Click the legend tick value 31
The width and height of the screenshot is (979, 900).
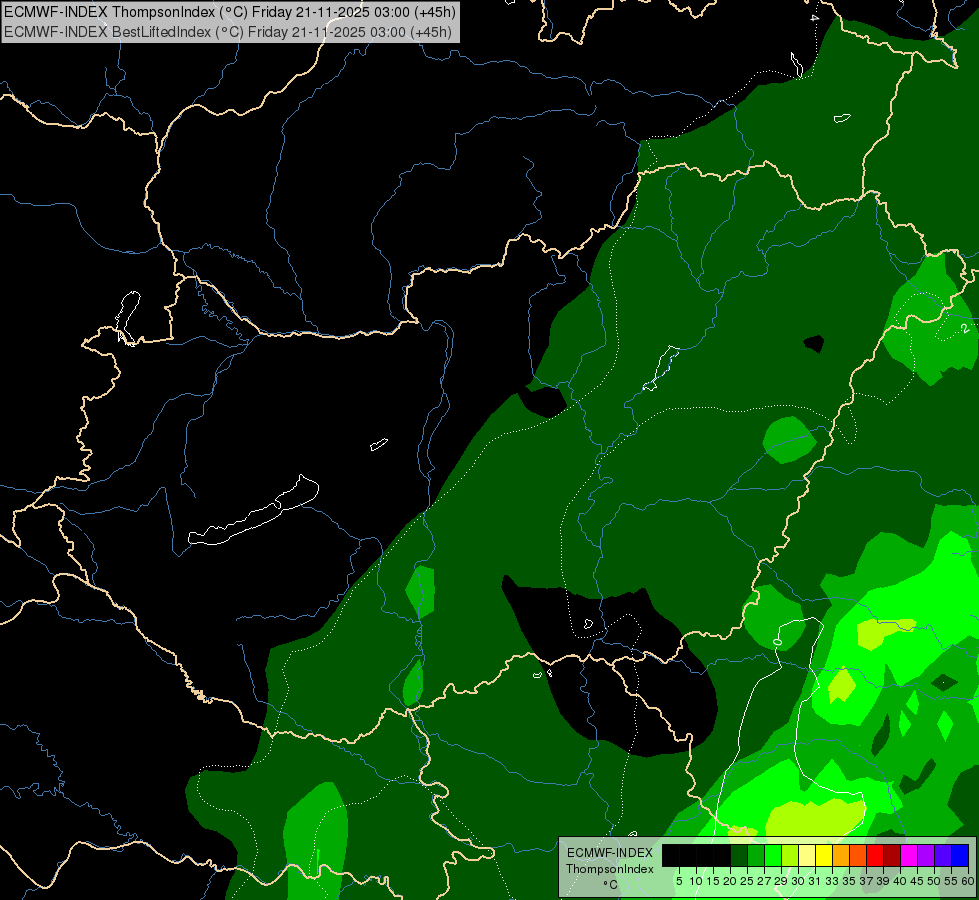click(x=815, y=881)
